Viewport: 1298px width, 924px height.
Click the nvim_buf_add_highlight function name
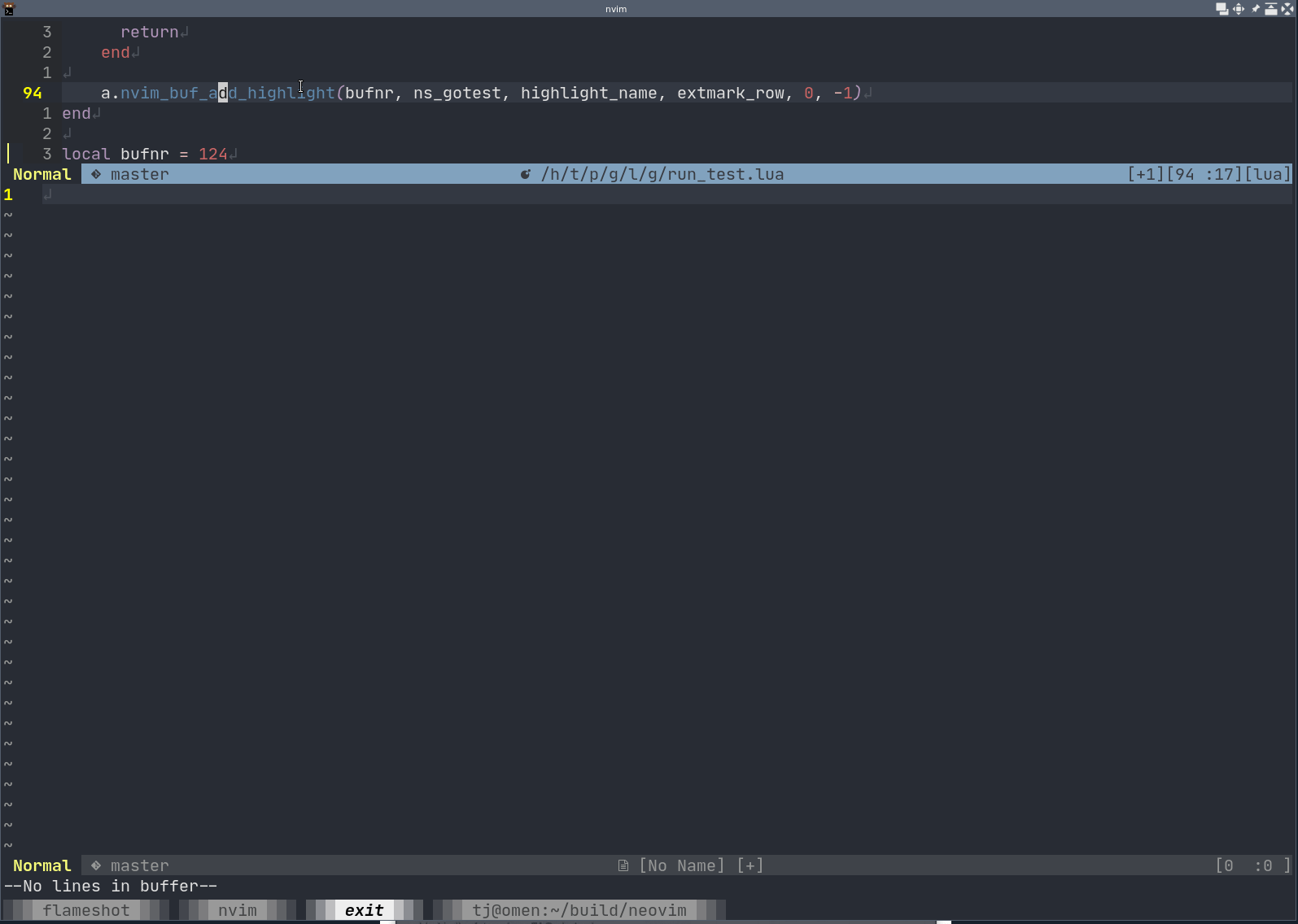[228, 93]
